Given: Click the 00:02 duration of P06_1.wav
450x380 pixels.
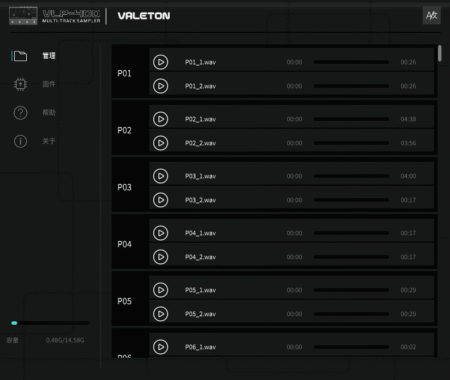Looking at the screenshot, I should tap(408, 347).
